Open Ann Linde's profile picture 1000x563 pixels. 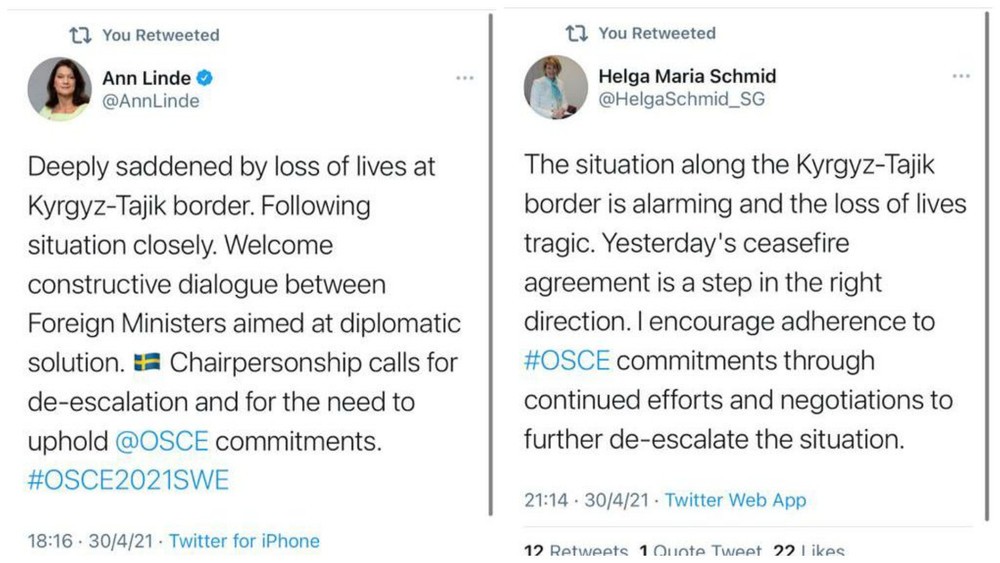(x=59, y=89)
